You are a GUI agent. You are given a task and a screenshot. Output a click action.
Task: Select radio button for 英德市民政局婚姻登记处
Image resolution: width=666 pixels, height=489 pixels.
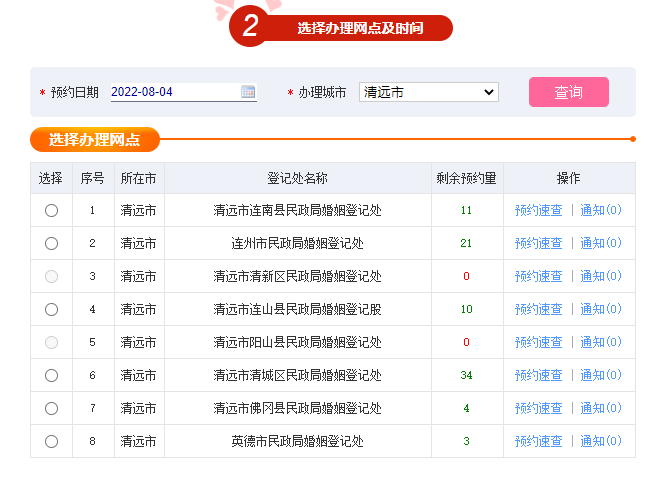[x=51, y=441]
